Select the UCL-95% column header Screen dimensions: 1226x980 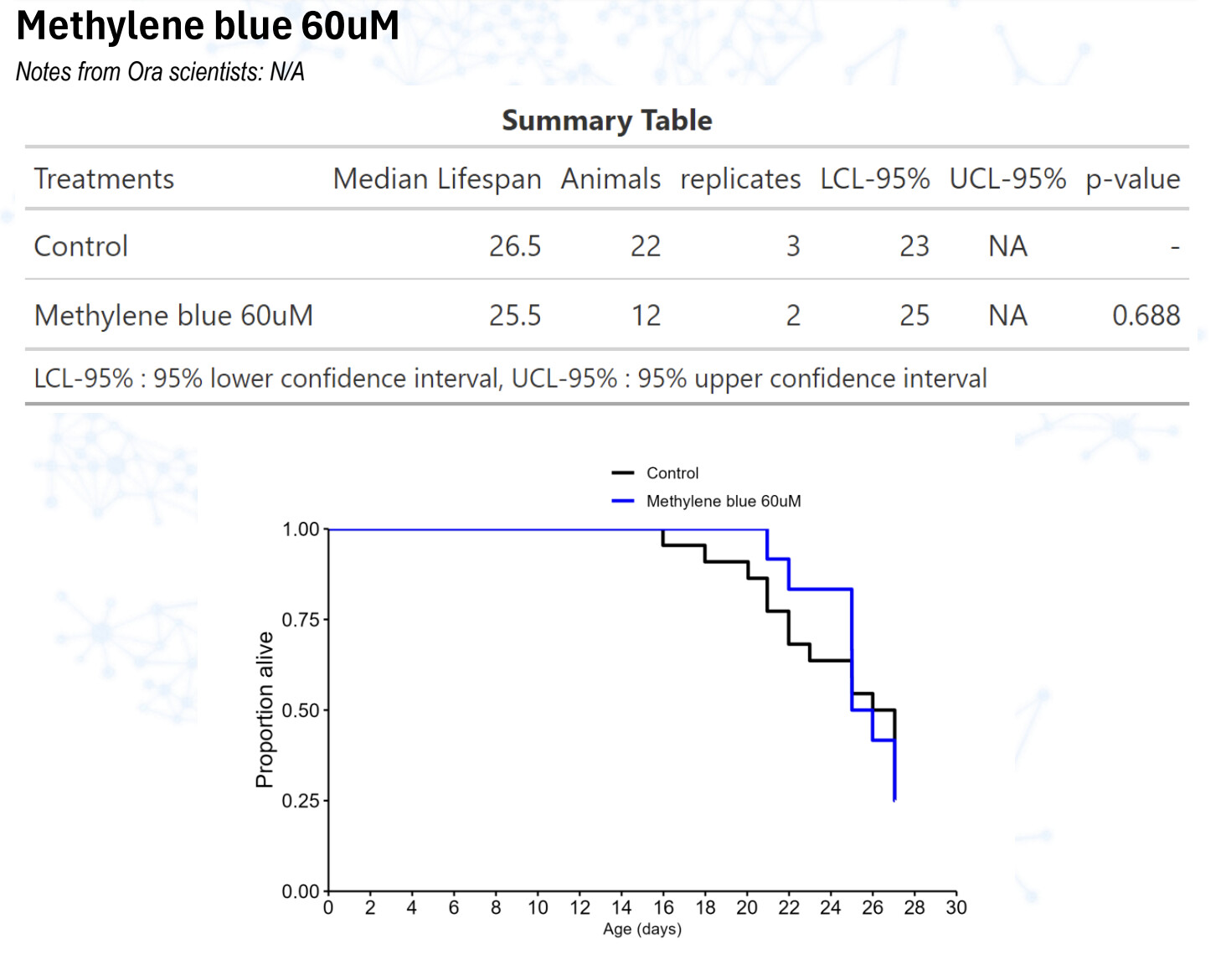pos(1007,179)
